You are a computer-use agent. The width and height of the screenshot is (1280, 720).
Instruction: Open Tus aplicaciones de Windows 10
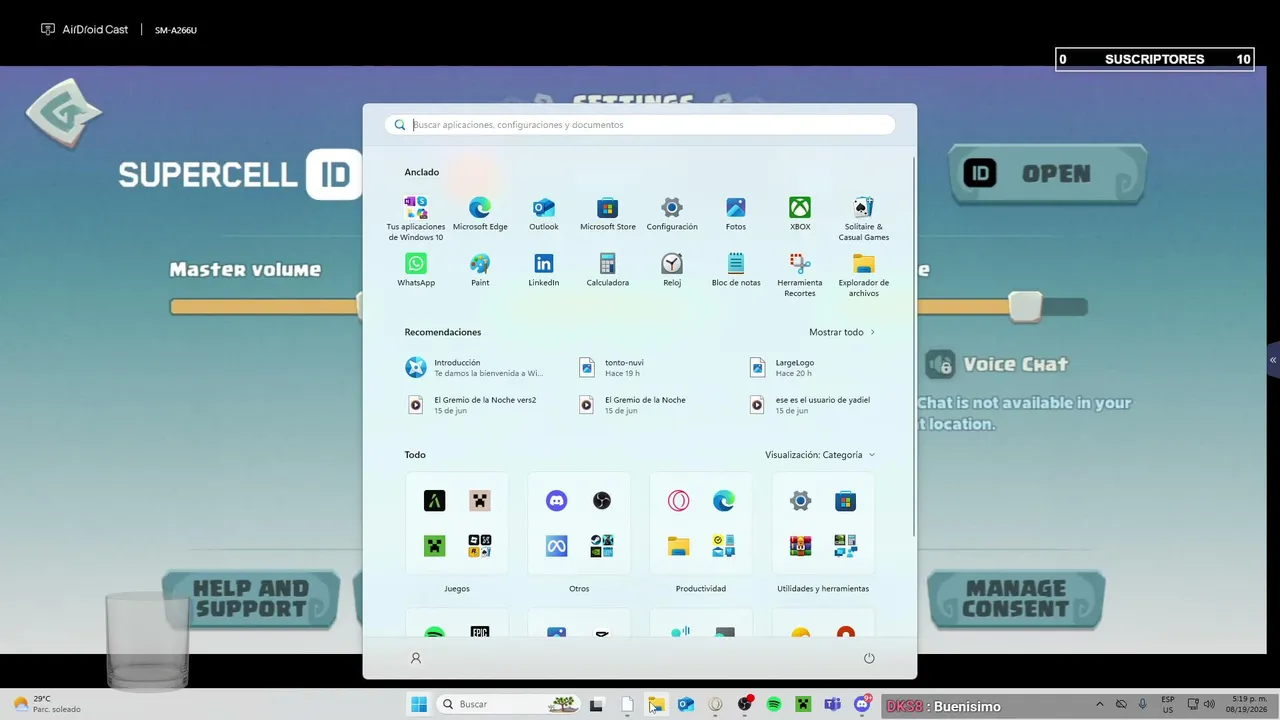(x=416, y=219)
